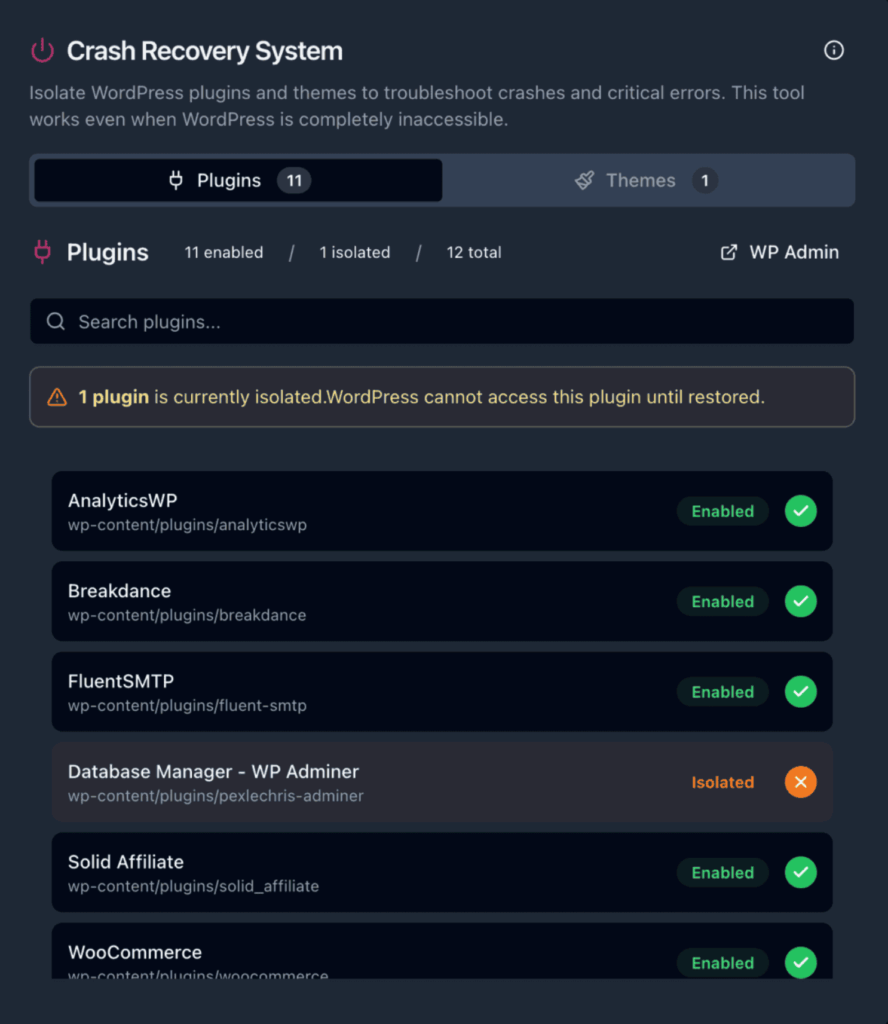Click the magnifier icon in the search bar

click(x=55, y=321)
